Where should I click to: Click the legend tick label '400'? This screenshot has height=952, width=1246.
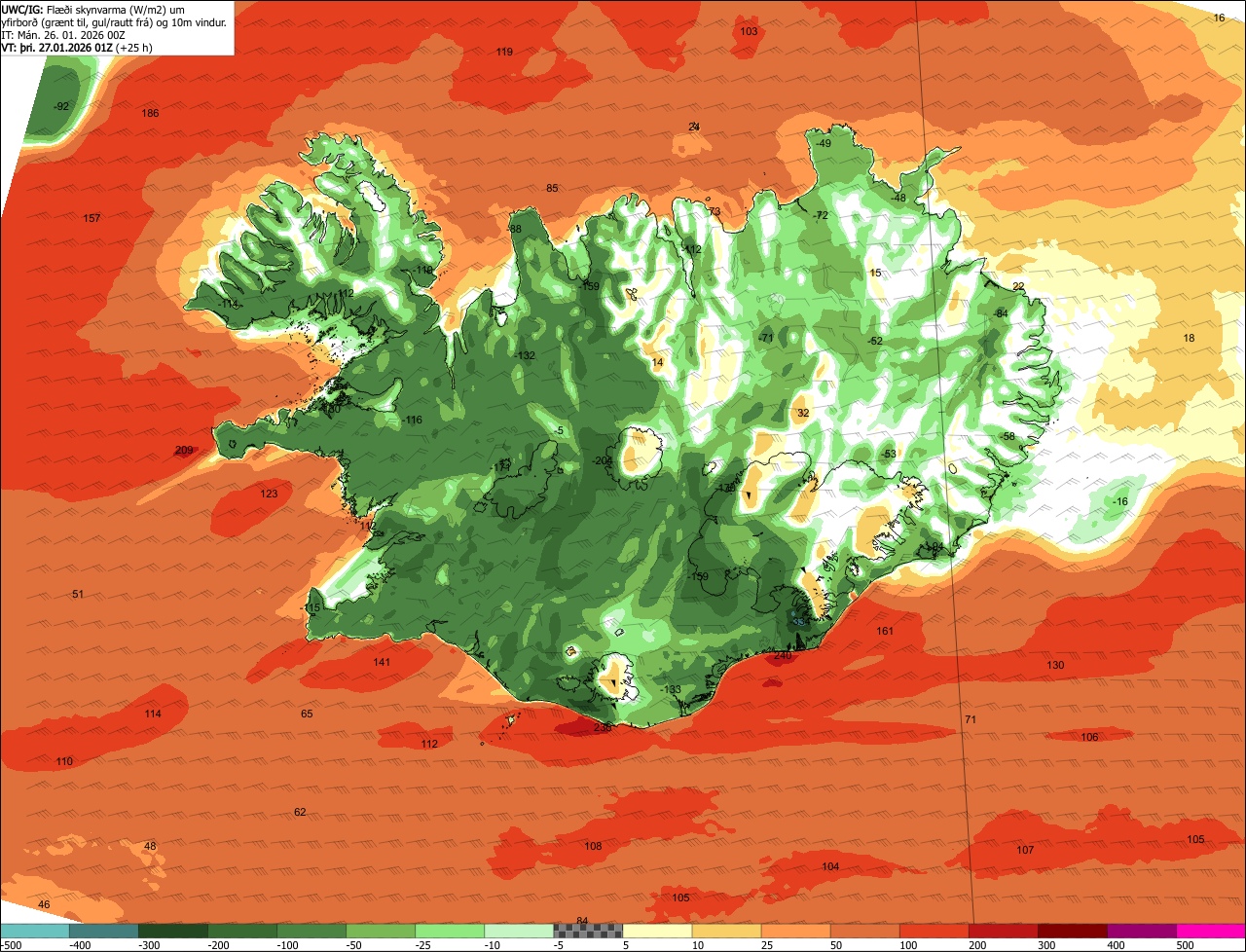coord(1116,945)
